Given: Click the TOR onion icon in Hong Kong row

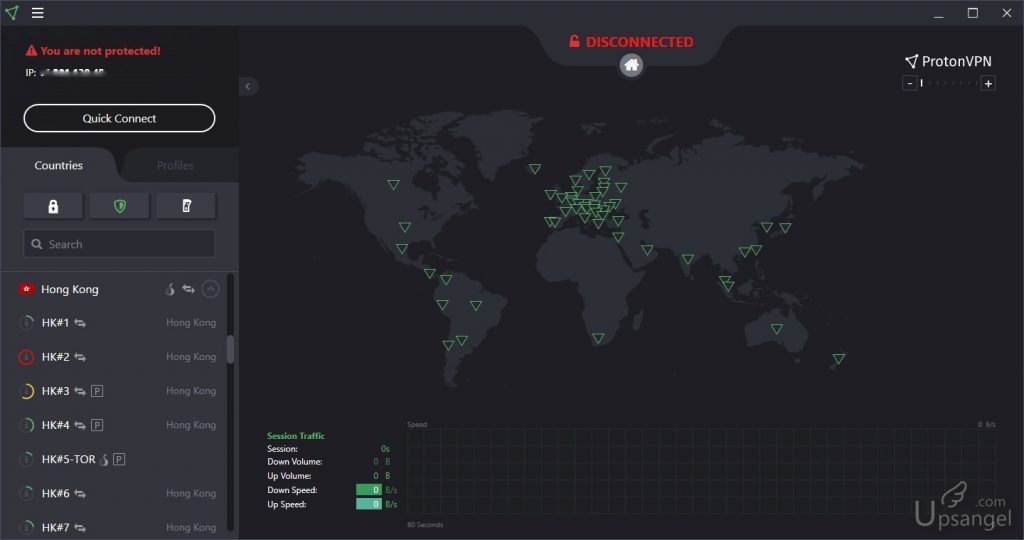Looking at the screenshot, I should point(170,289).
